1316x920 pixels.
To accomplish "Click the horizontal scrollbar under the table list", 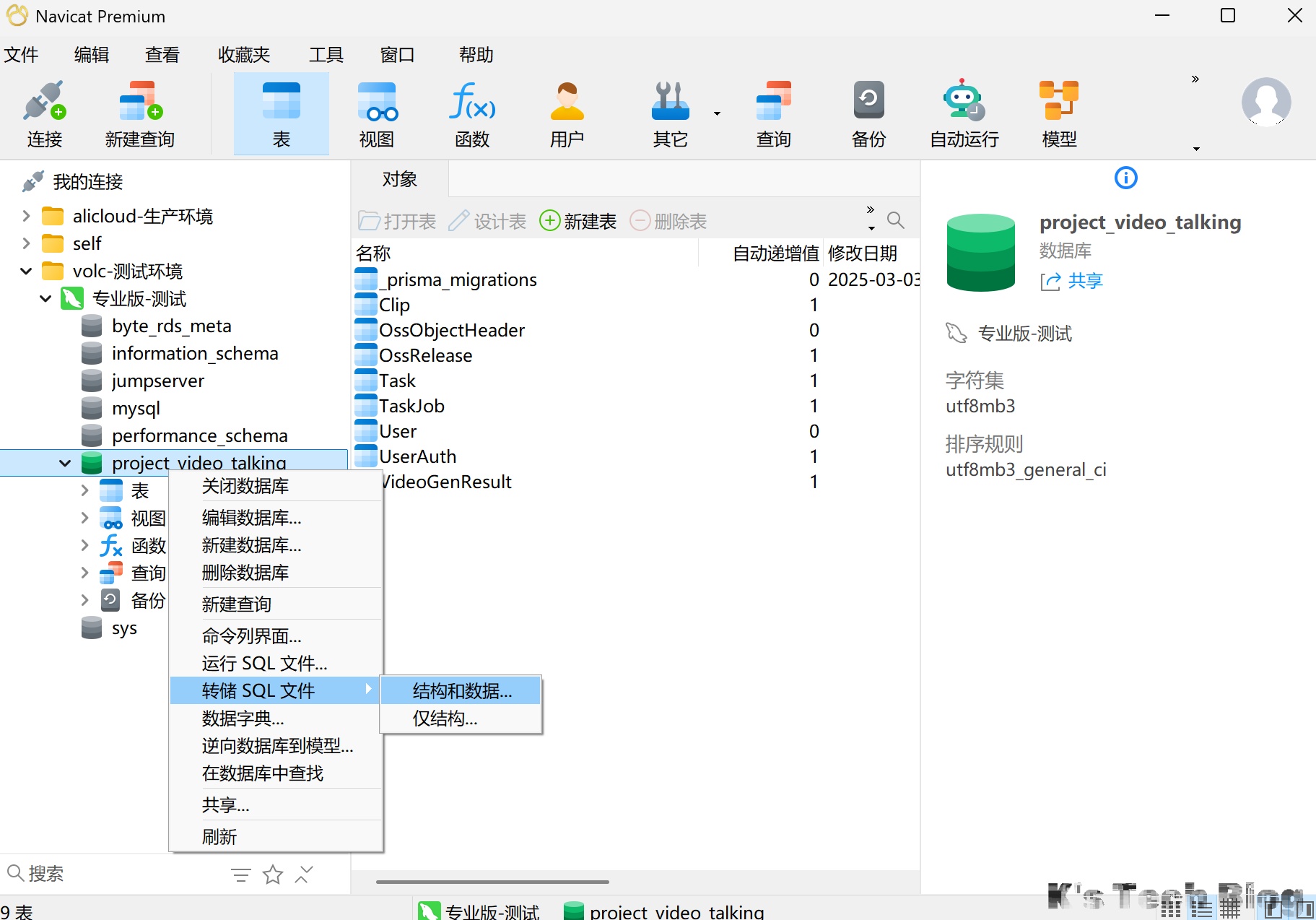I will pyautogui.click(x=492, y=882).
